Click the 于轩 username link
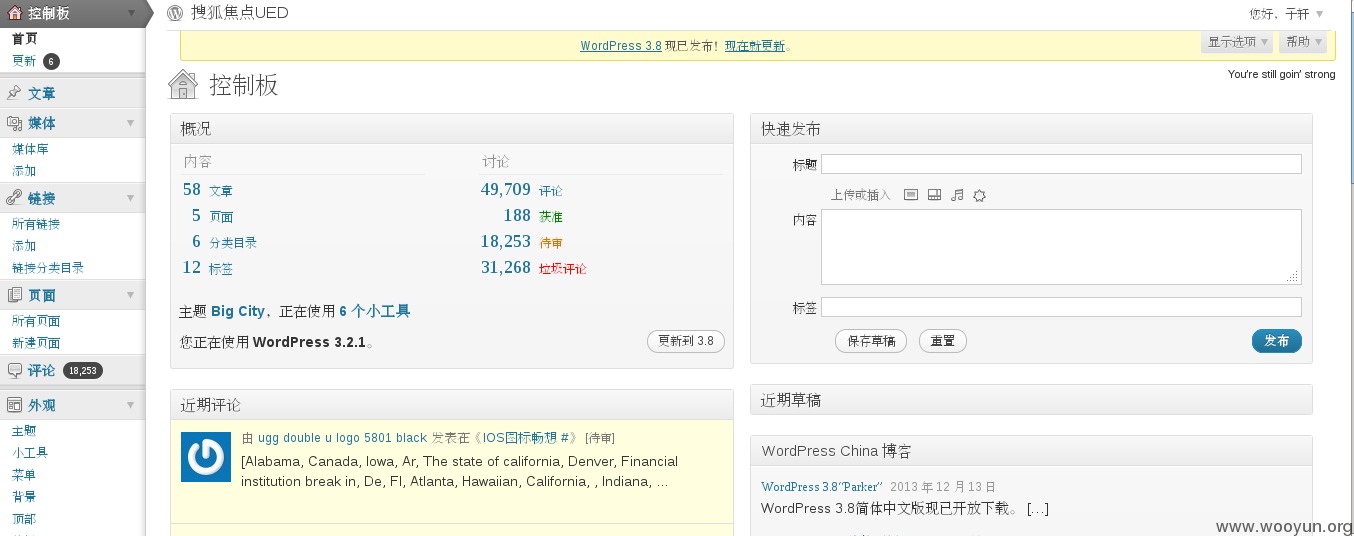The width and height of the screenshot is (1354, 536). pyautogui.click(x=1297, y=14)
